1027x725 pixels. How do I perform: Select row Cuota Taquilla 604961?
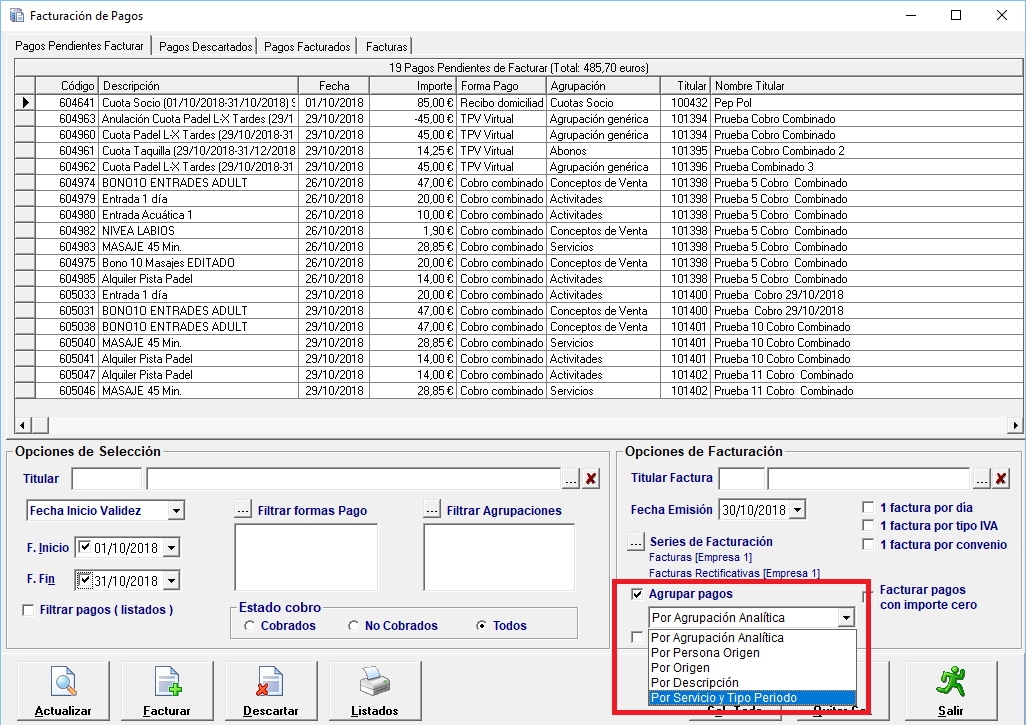519,151
